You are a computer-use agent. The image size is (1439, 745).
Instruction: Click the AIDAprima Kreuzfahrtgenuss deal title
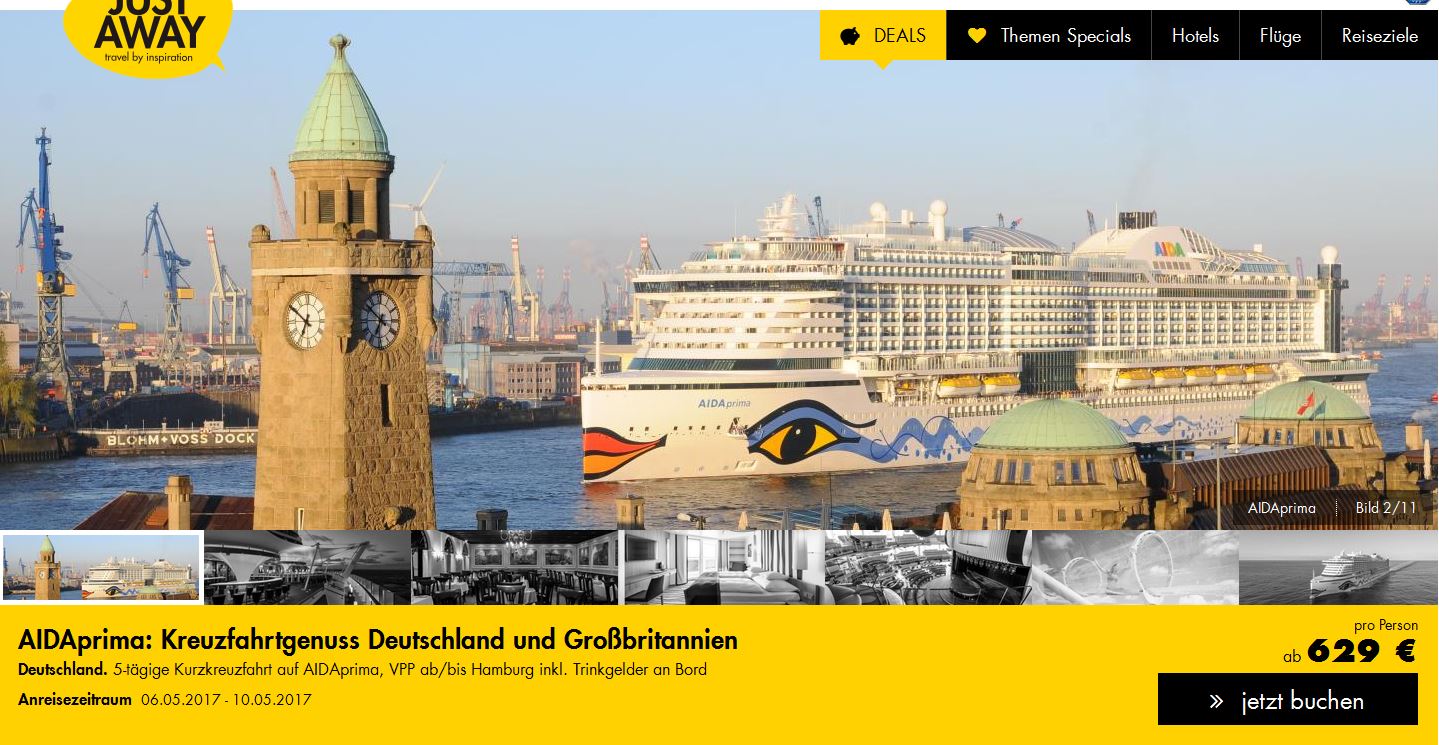pyautogui.click(x=378, y=640)
